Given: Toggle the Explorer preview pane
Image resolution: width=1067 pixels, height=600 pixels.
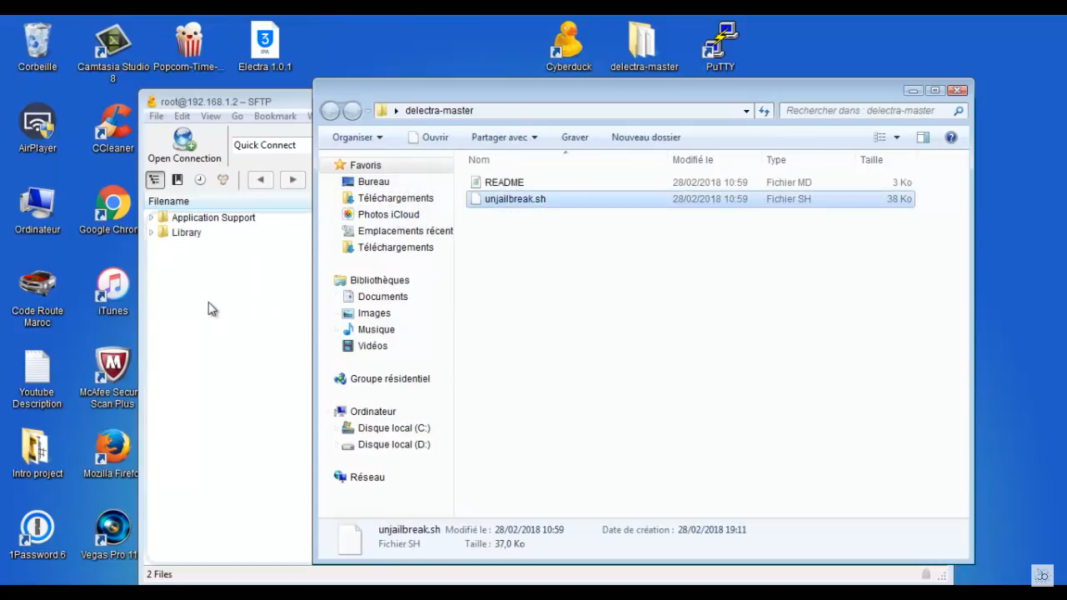Looking at the screenshot, I should (x=923, y=138).
